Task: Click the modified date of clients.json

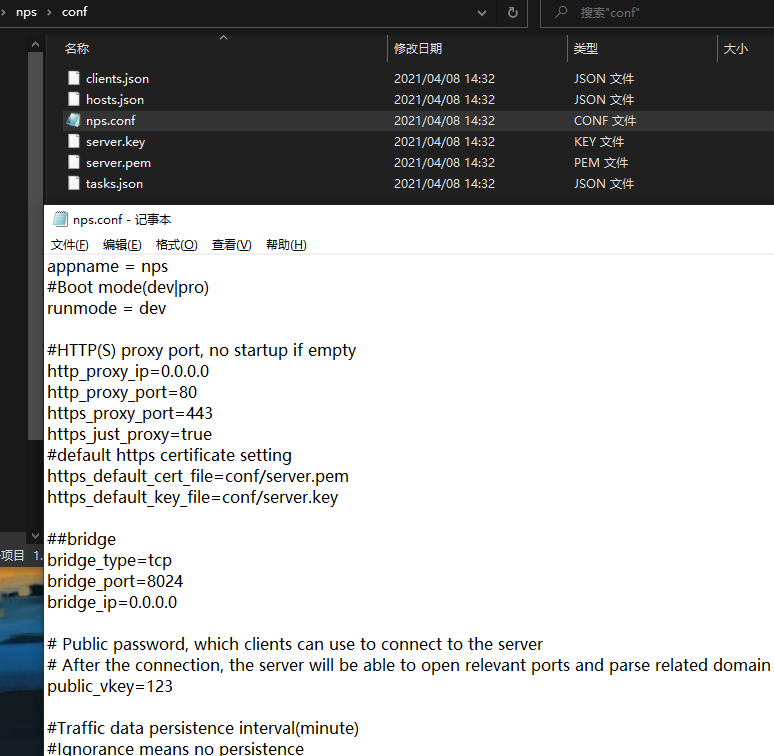Action: click(x=444, y=78)
